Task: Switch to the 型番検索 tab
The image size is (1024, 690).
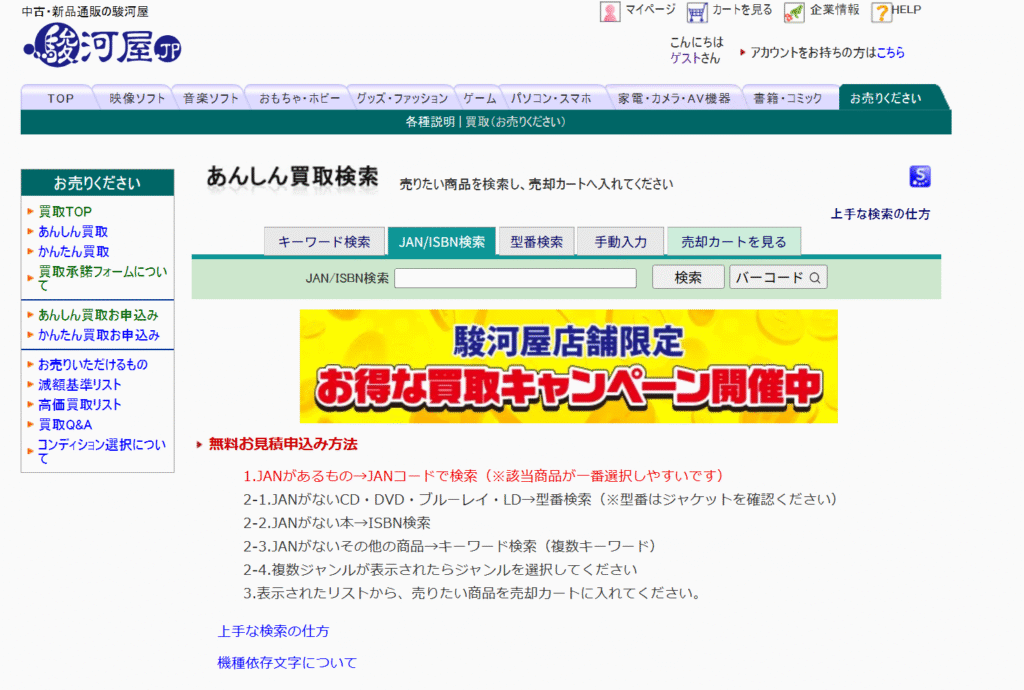Action: coord(536,242)
